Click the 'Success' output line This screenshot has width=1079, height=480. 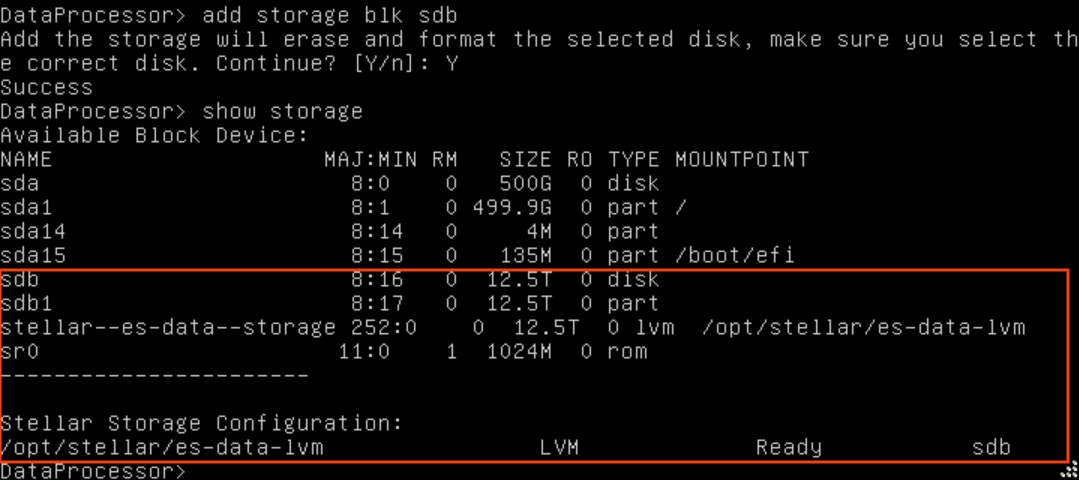pyautogui.click(x=47, y=87)
